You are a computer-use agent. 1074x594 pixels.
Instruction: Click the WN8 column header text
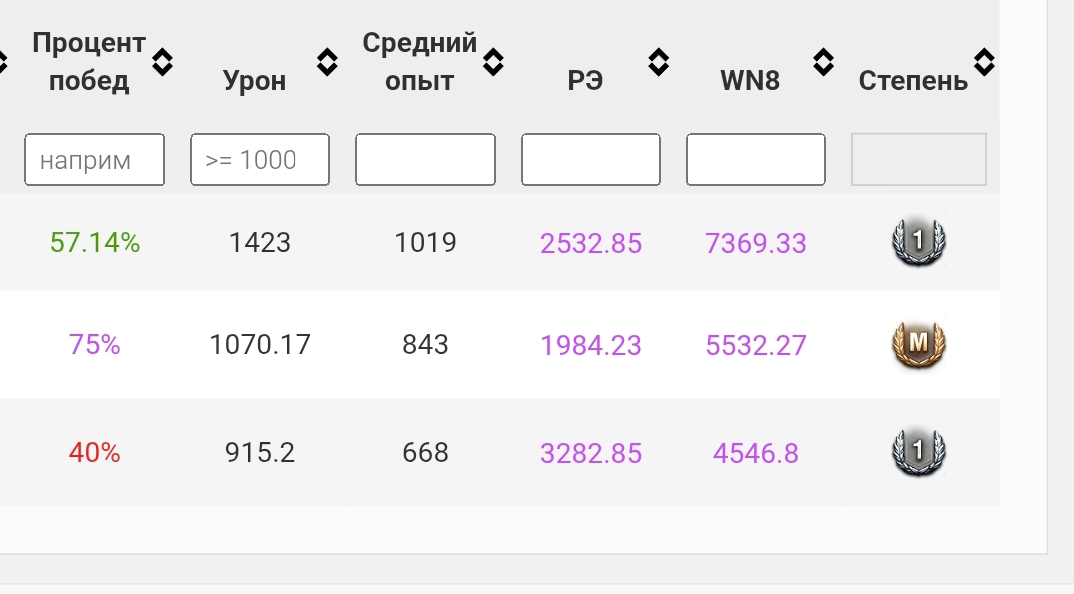(x=750, y=81)
